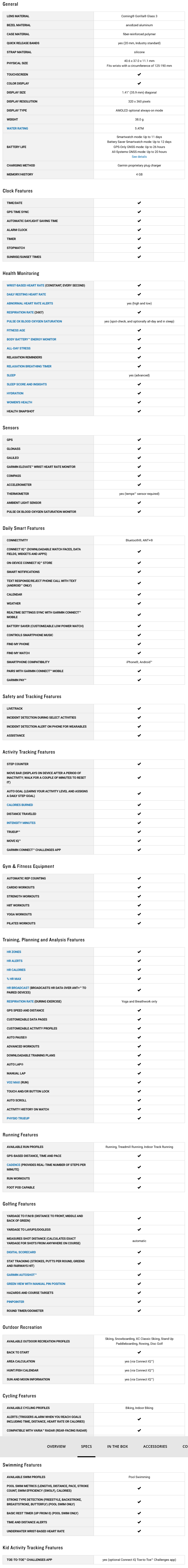Open the Water Rating link
188x1568 pixels.
pyautogui.click(x=17, y=128)
